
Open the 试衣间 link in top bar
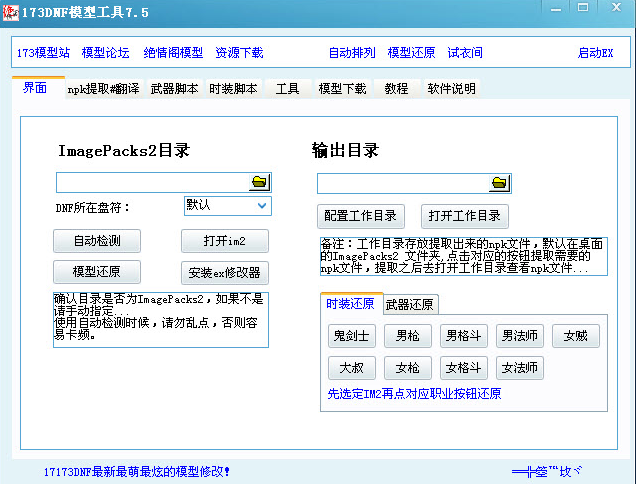click(x=464, y=53)
